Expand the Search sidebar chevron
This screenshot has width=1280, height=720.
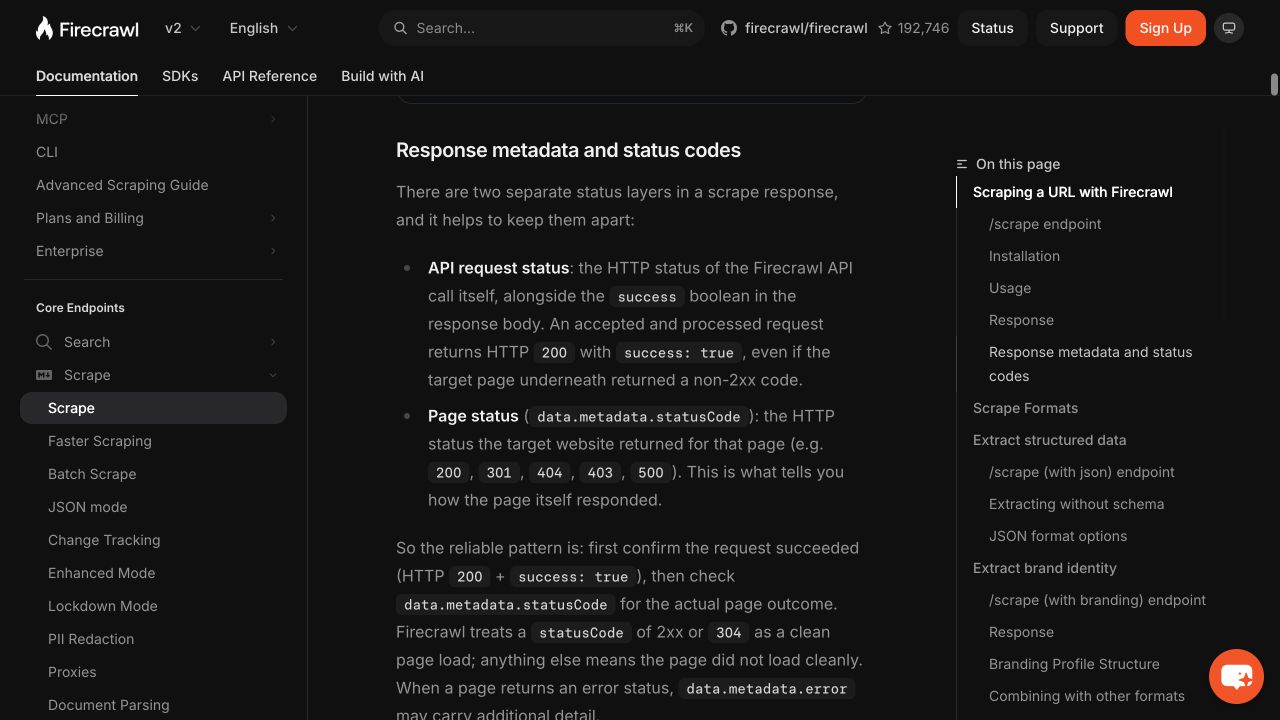pyautogui.click(x=273, y=342)
